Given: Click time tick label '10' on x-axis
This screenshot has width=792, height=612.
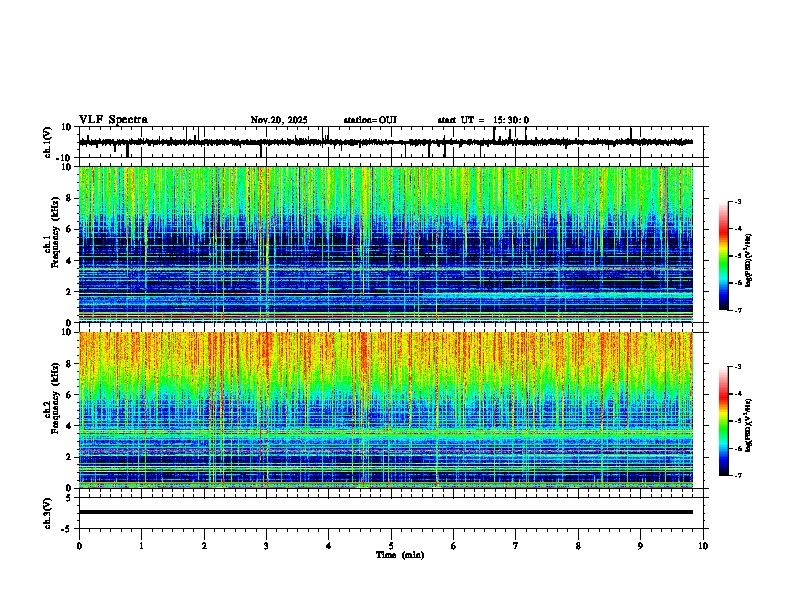Looking at the screenshot, I should pos(703,546).
